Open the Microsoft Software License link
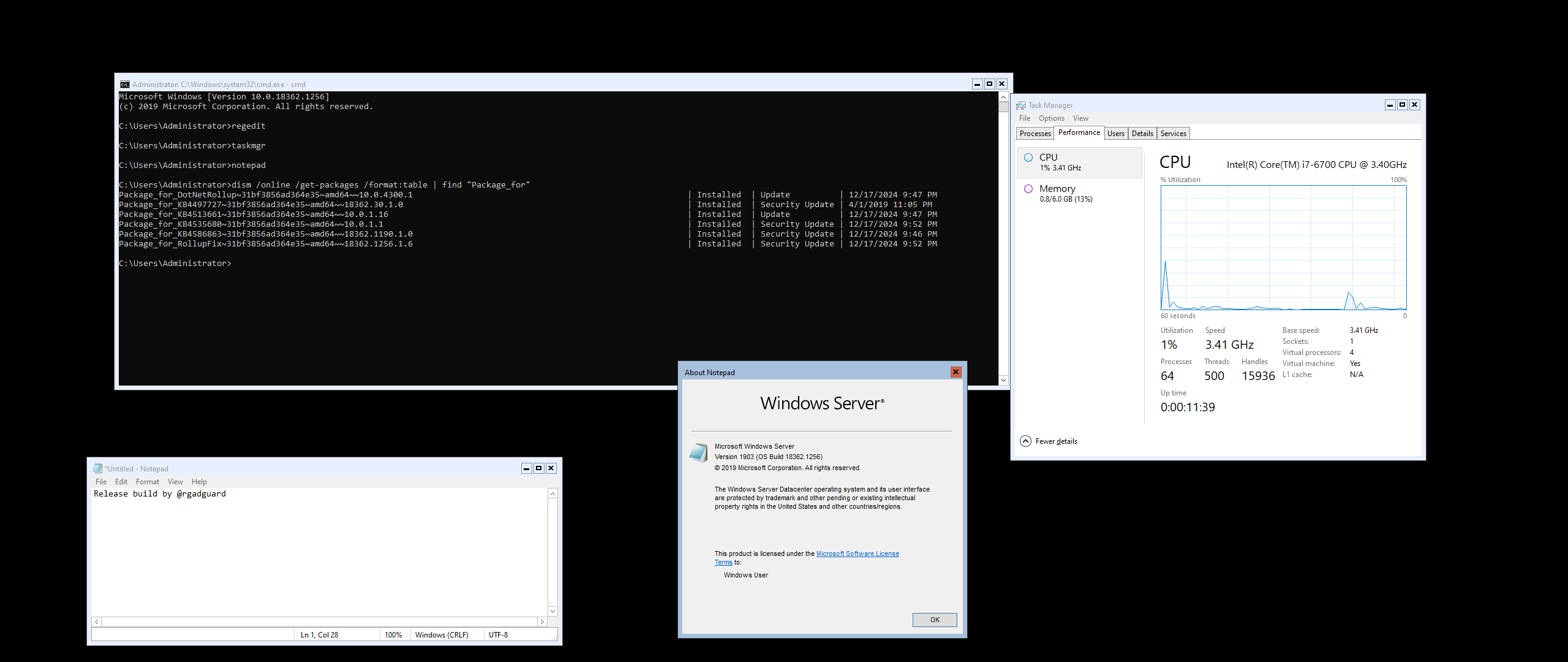The width and height of the screenshot is (1568, 662). (858, 554)
